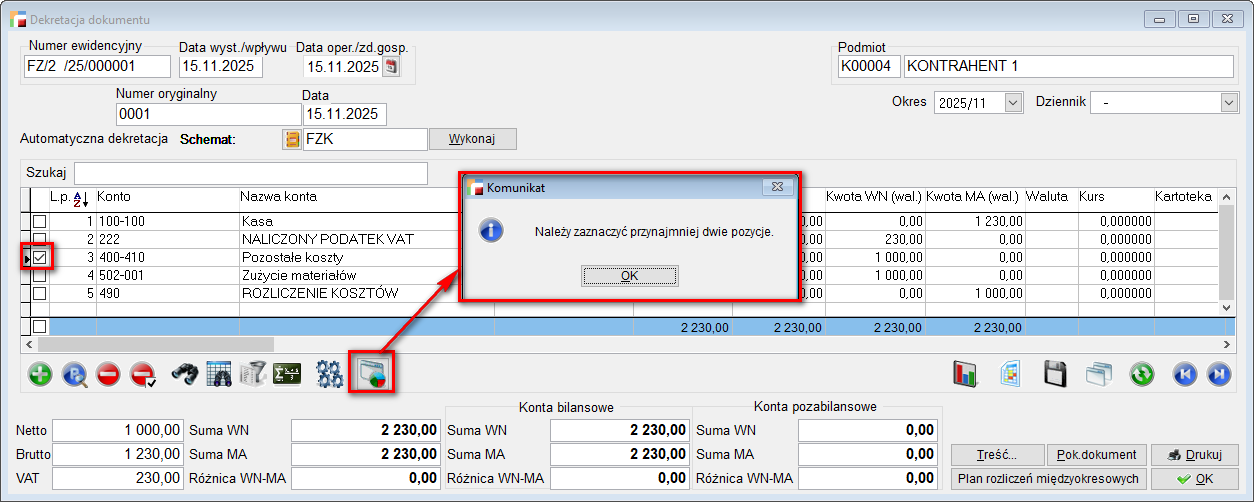The height and width of the screenshot is (502, 1254).
Task: Click the green plus add-entry icon
Action: 41,374
